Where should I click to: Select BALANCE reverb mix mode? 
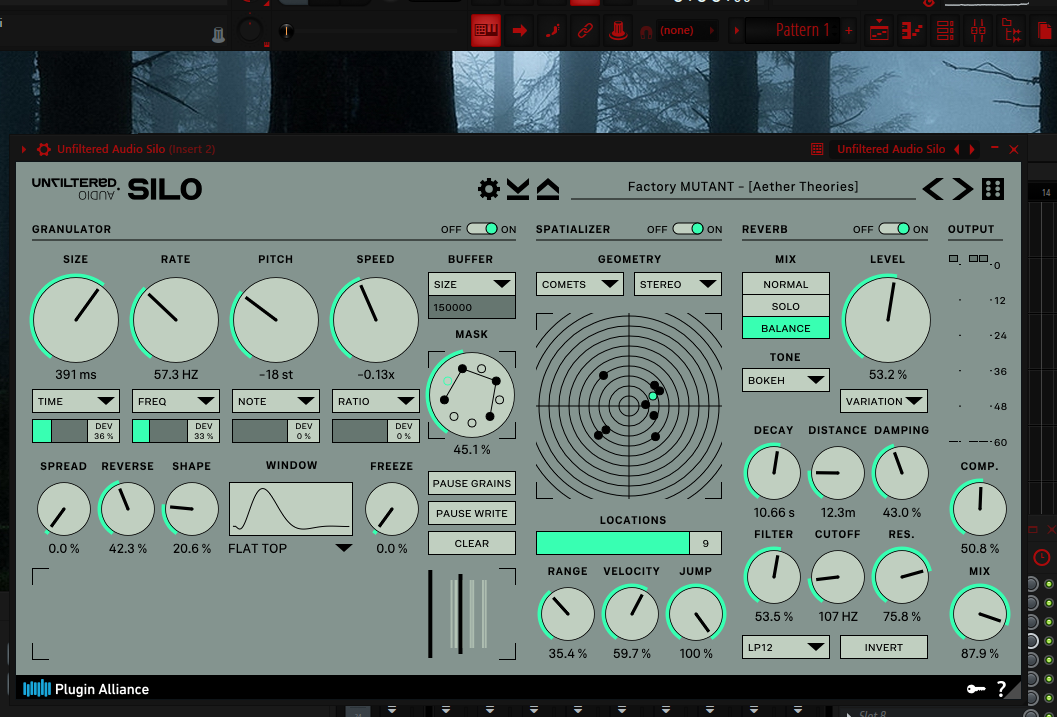point(786,328)
